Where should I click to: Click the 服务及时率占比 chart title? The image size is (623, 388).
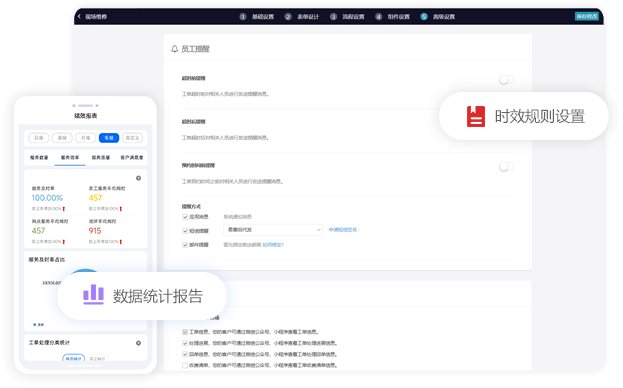pyautogui.click(x=47, y=260)
